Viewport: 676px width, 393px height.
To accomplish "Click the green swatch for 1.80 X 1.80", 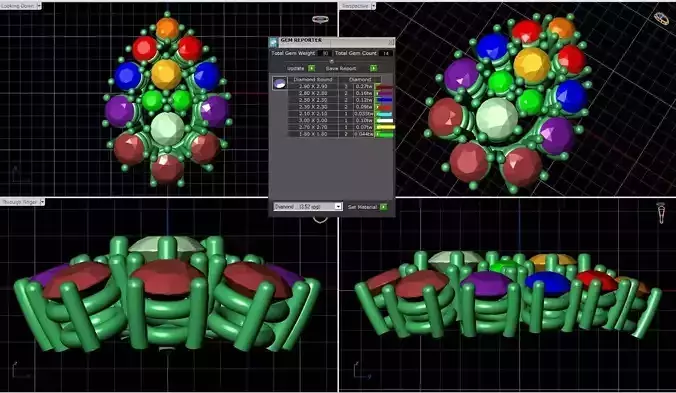I will (x=385, y=134).
